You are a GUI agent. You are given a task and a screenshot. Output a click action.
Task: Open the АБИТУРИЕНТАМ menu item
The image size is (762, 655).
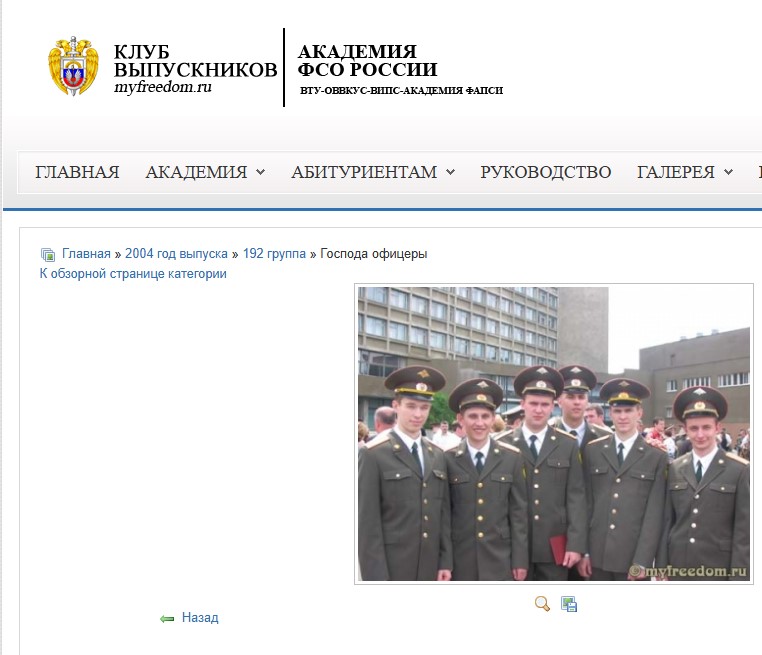point(364,172)
